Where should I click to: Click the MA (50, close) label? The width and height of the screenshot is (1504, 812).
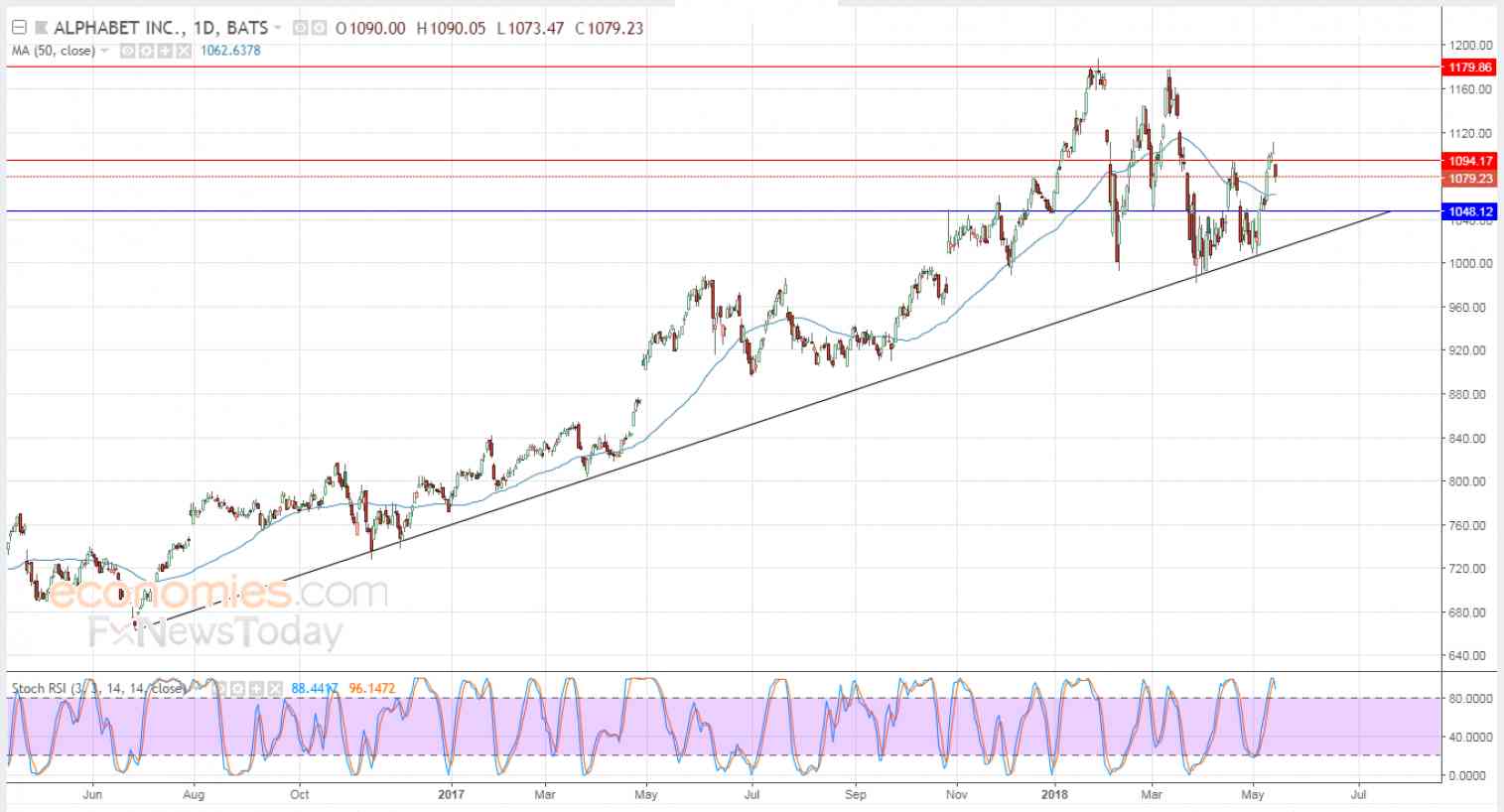[x=54, y=51]
